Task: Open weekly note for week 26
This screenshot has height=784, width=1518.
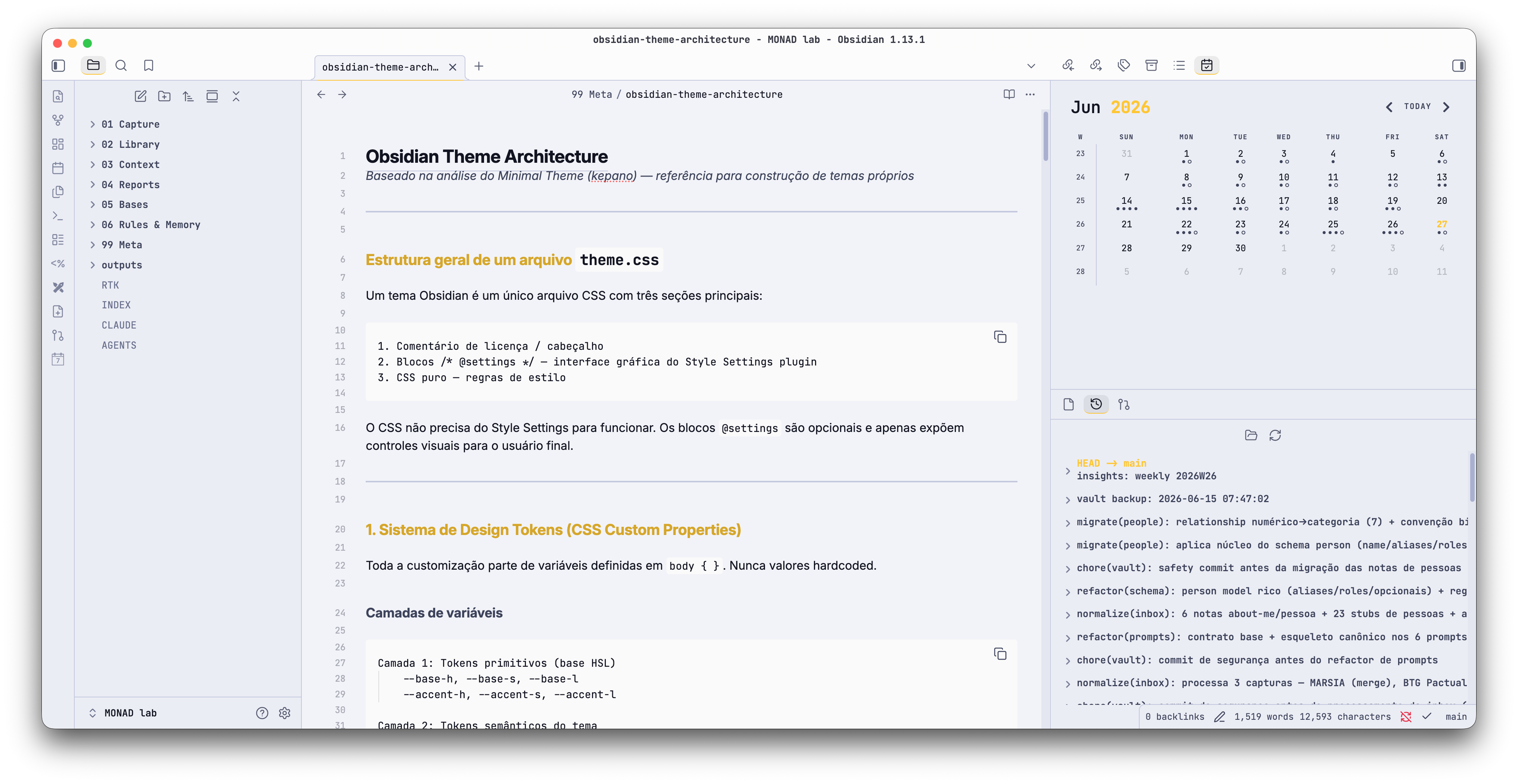Action: (1080, 224)
